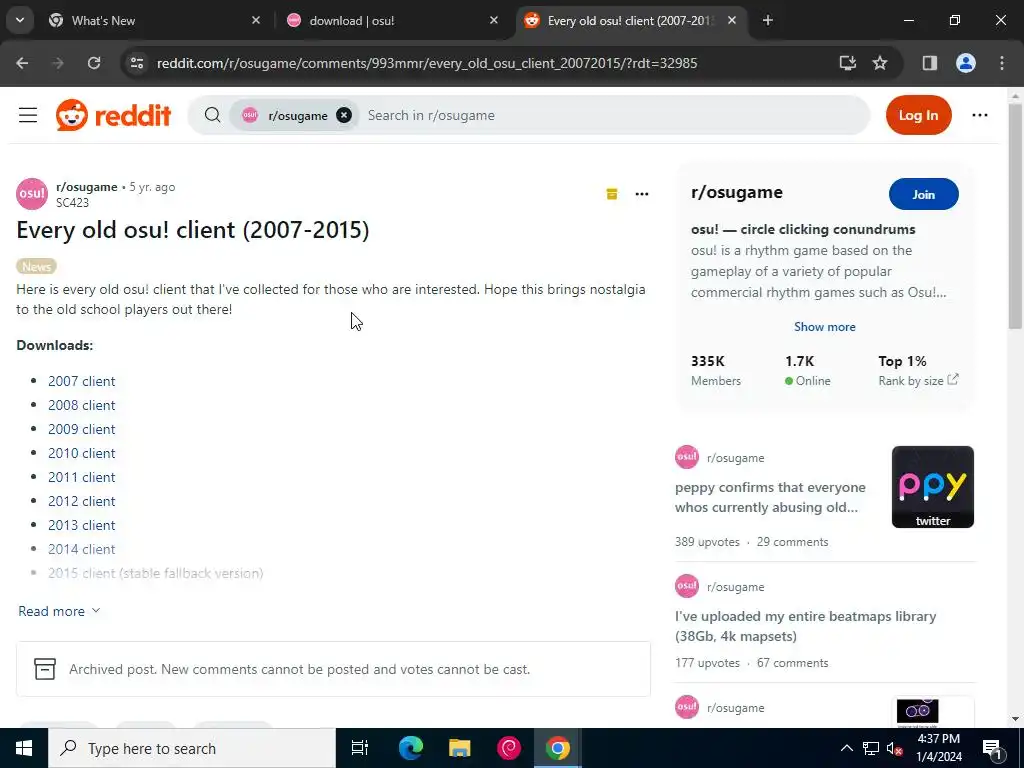Open the Reddit hamburger menu
Viewport: 1024px width, 768px height.
(28, 116)
